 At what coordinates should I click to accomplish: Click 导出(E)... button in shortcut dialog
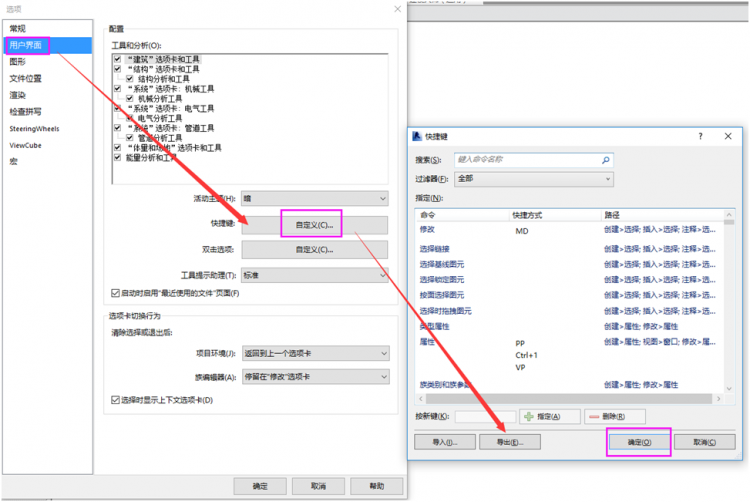[x=510, y=442]
